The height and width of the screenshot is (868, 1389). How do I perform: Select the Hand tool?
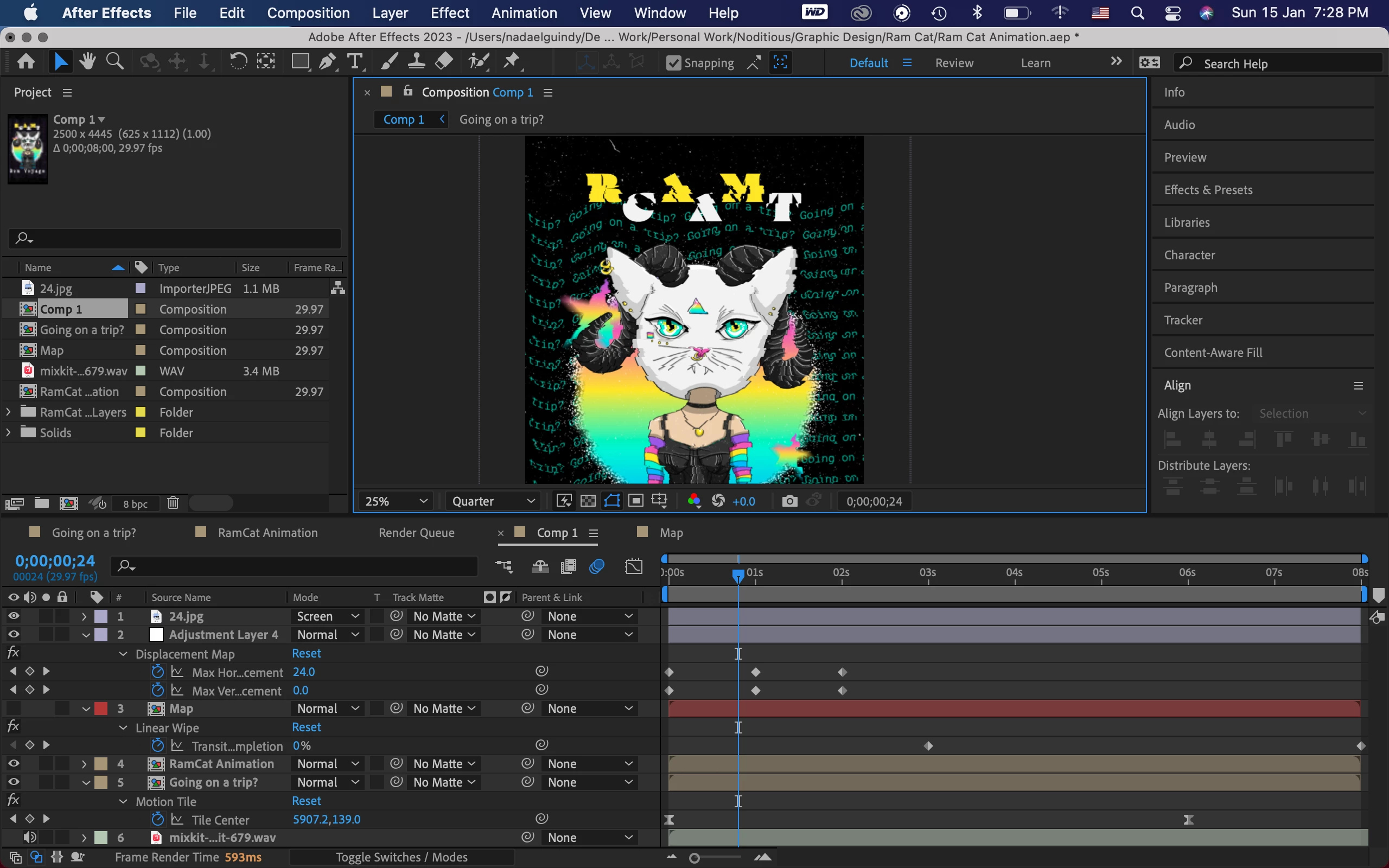click(x=87, y=61)
